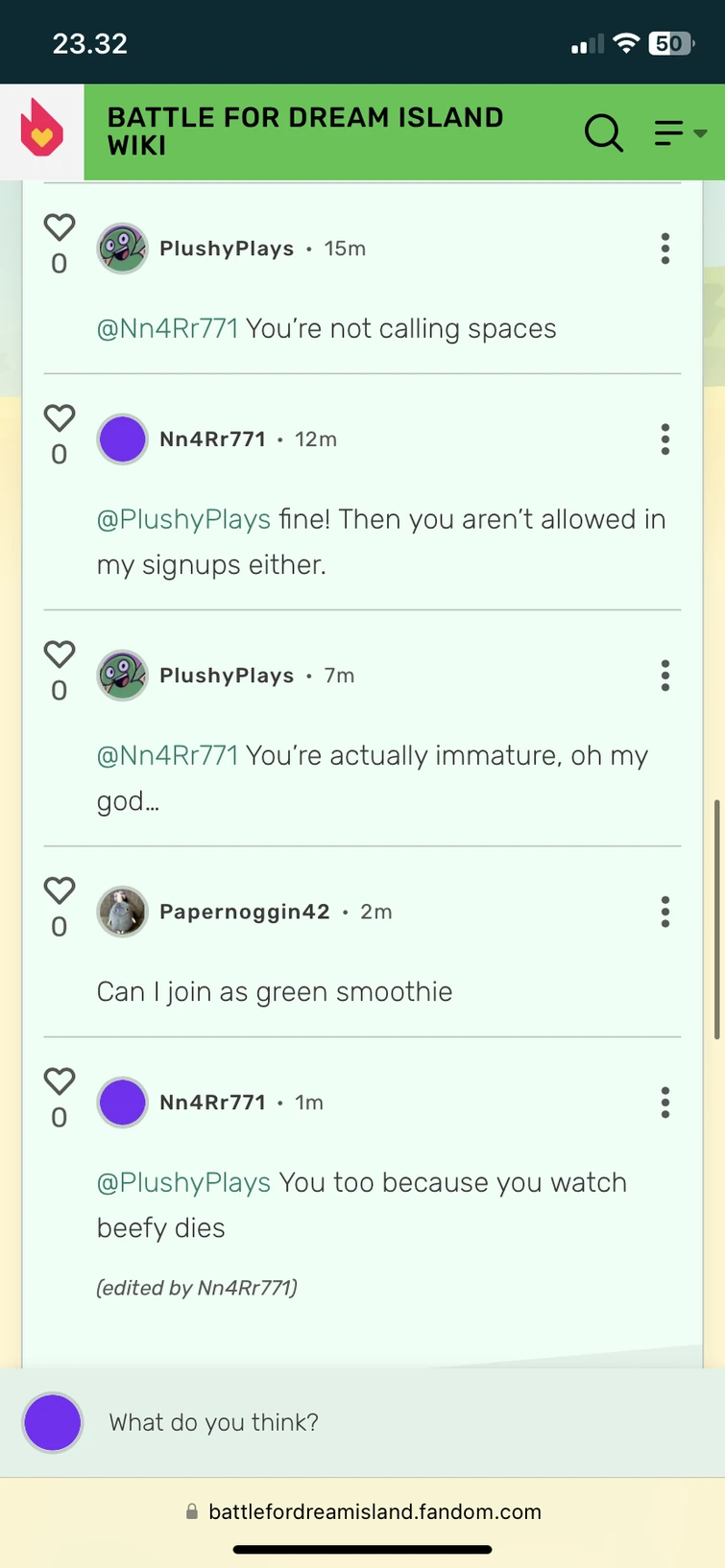Screen dimensions: 725x1568
Task: Open the wiki search magnifier
Action: coord(604,132)
